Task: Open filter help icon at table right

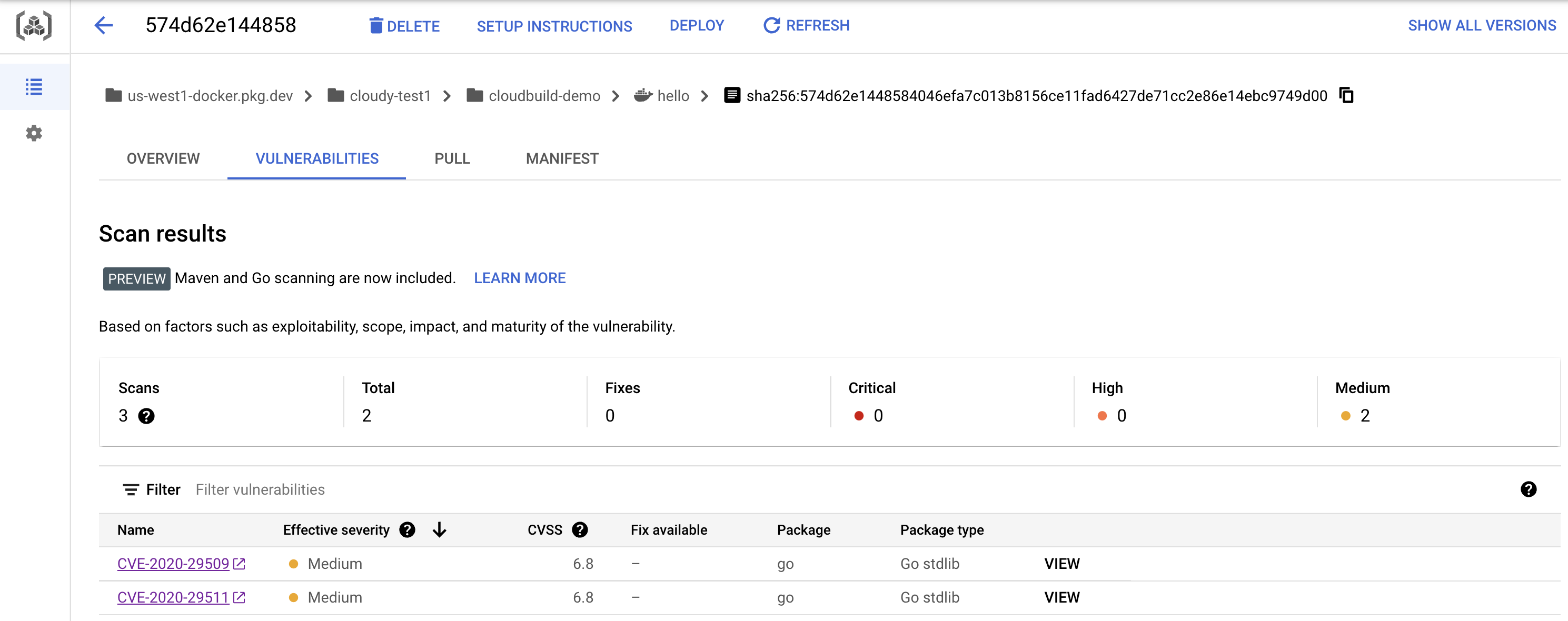Action: tap(1528, 489)
